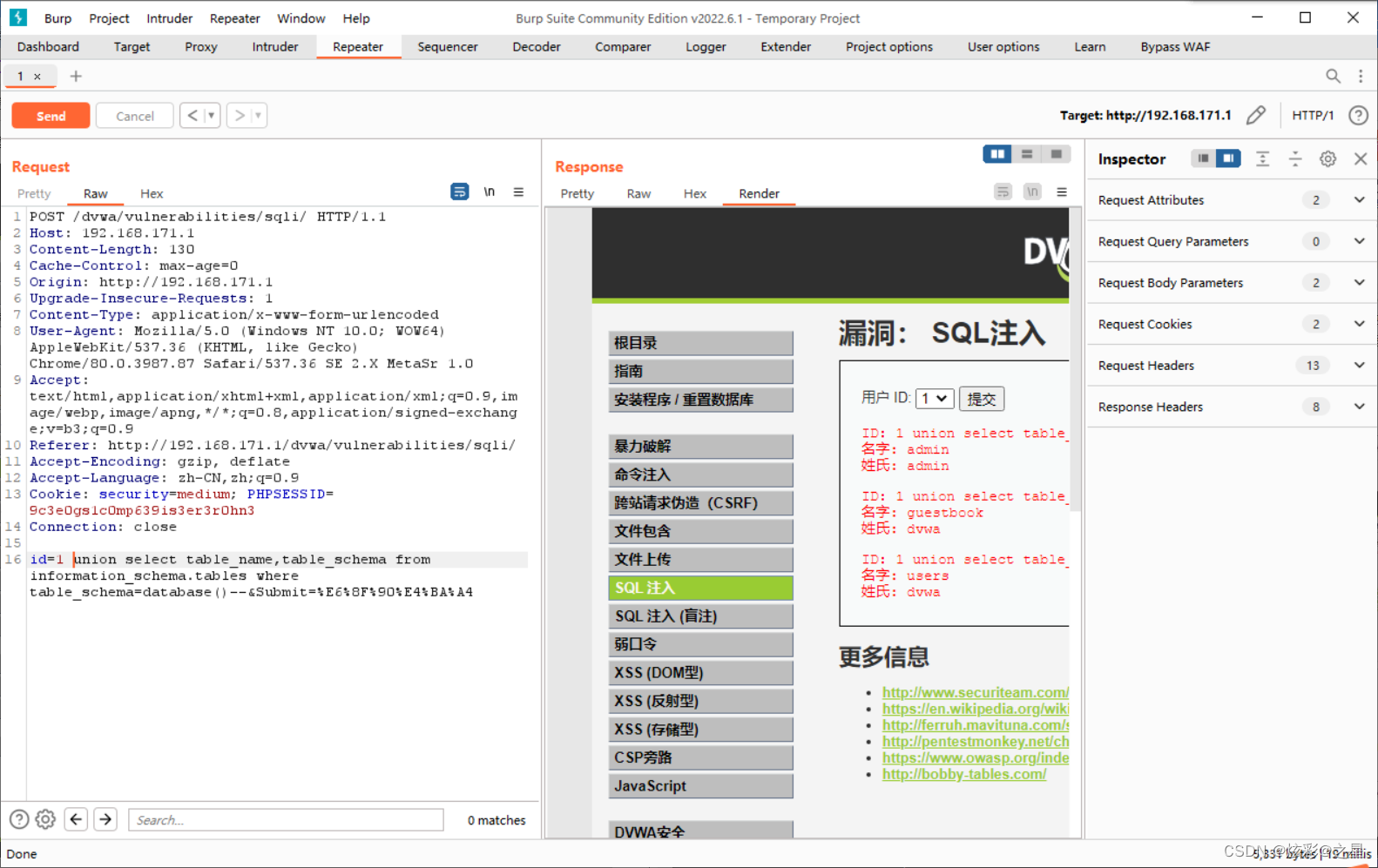1378x868 pixels.
Task: Open search help icon at bottom left
Action: [19, 819]
